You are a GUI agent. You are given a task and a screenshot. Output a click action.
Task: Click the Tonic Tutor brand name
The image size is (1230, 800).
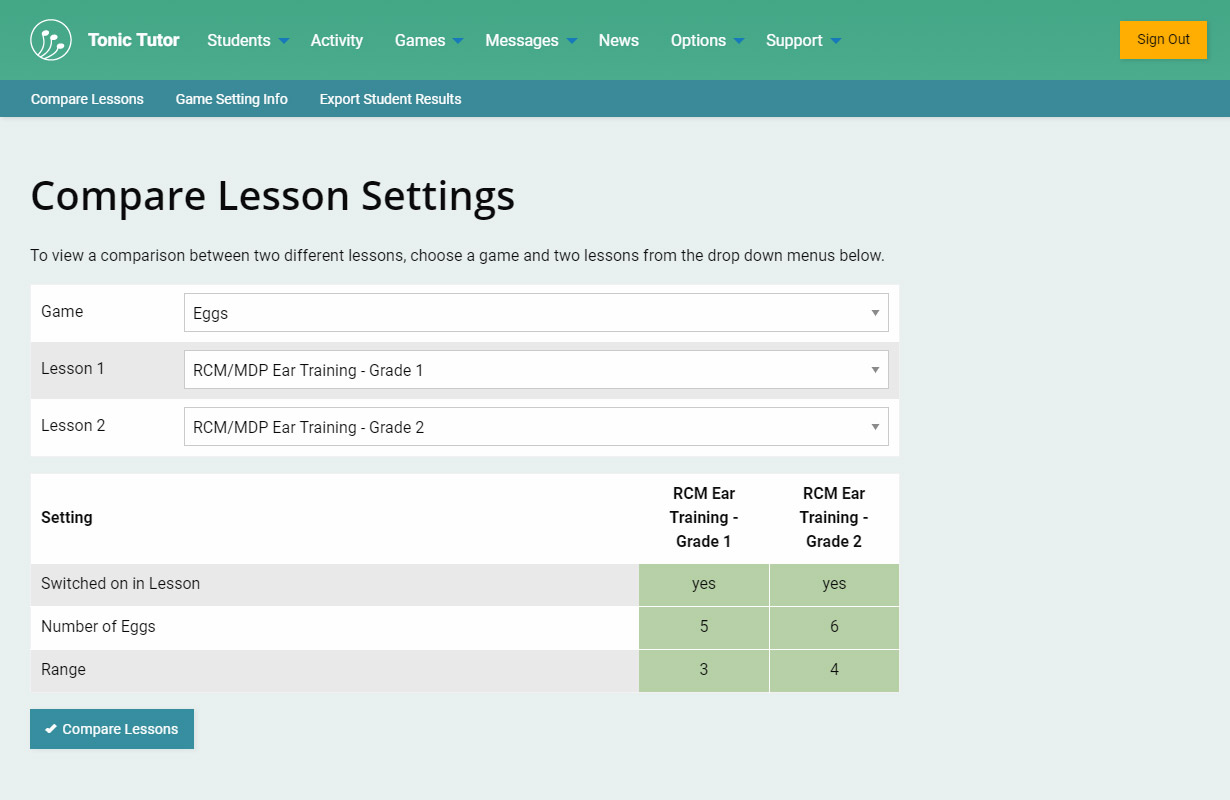click(133, 41)
